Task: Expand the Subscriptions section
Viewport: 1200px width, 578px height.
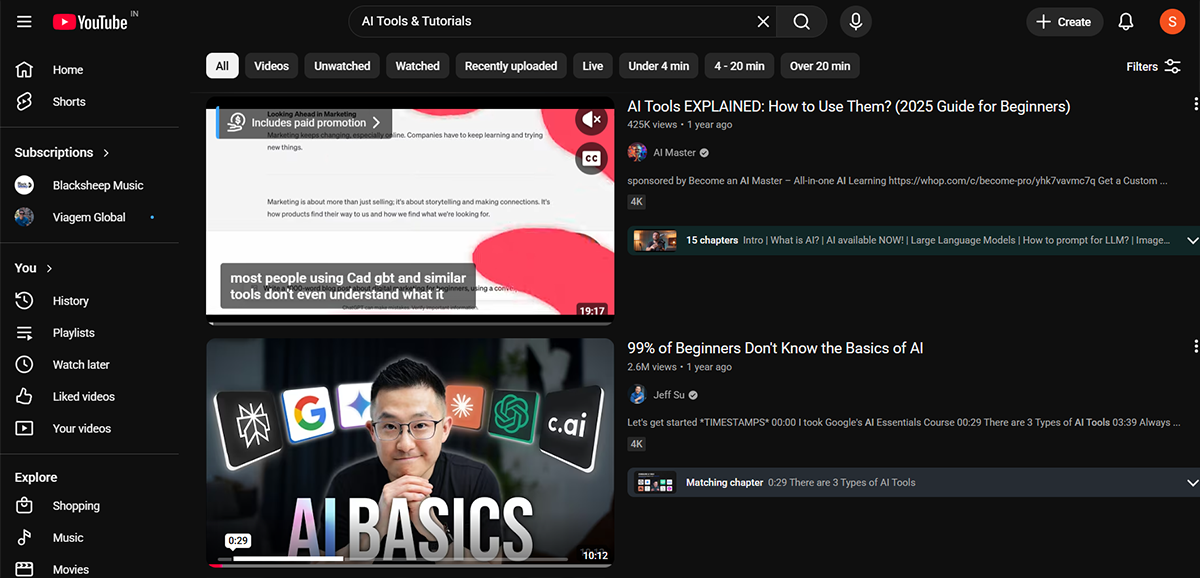Action: (x=63, y=153)
